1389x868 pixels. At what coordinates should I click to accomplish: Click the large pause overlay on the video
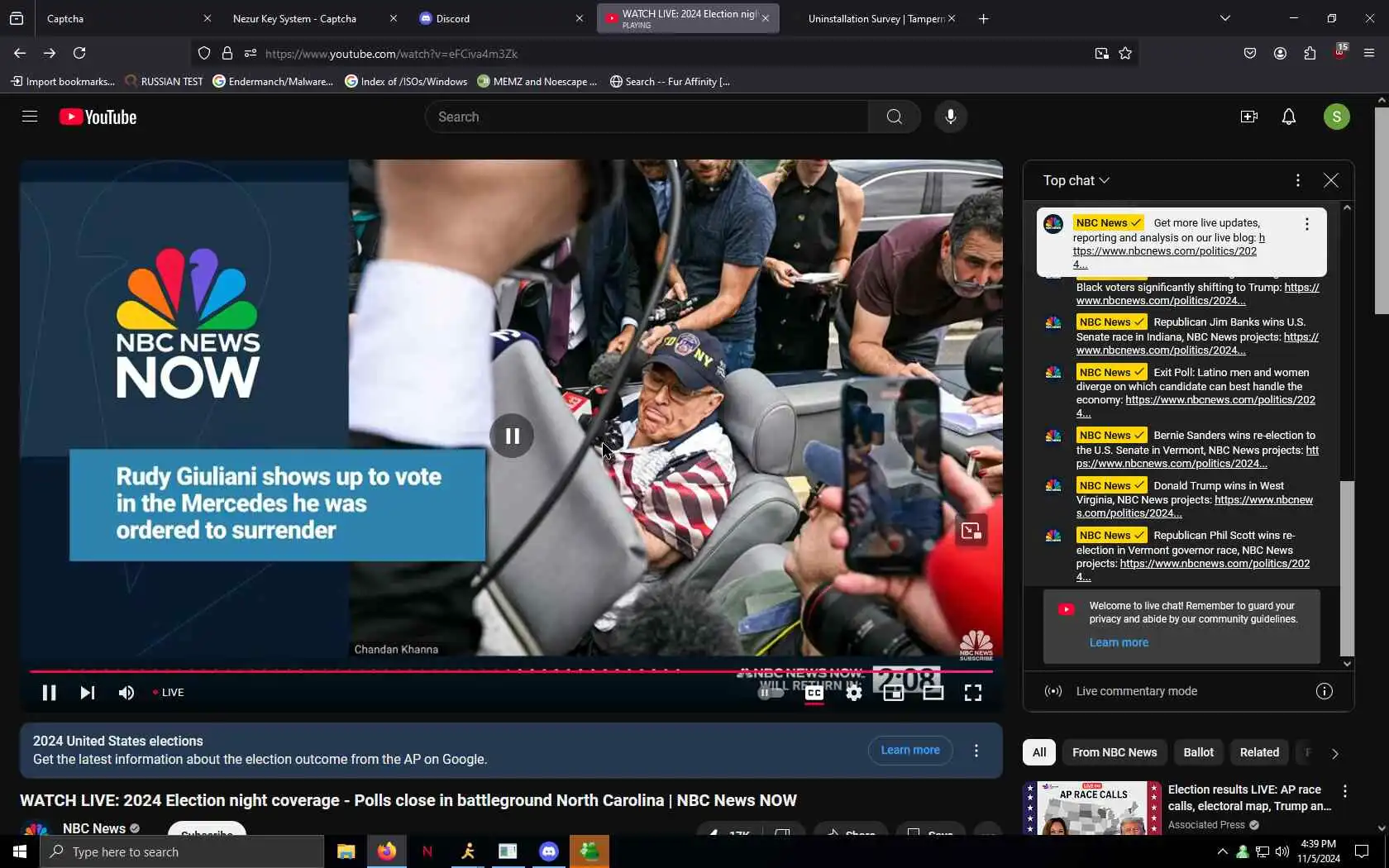(x=512, y=436)
